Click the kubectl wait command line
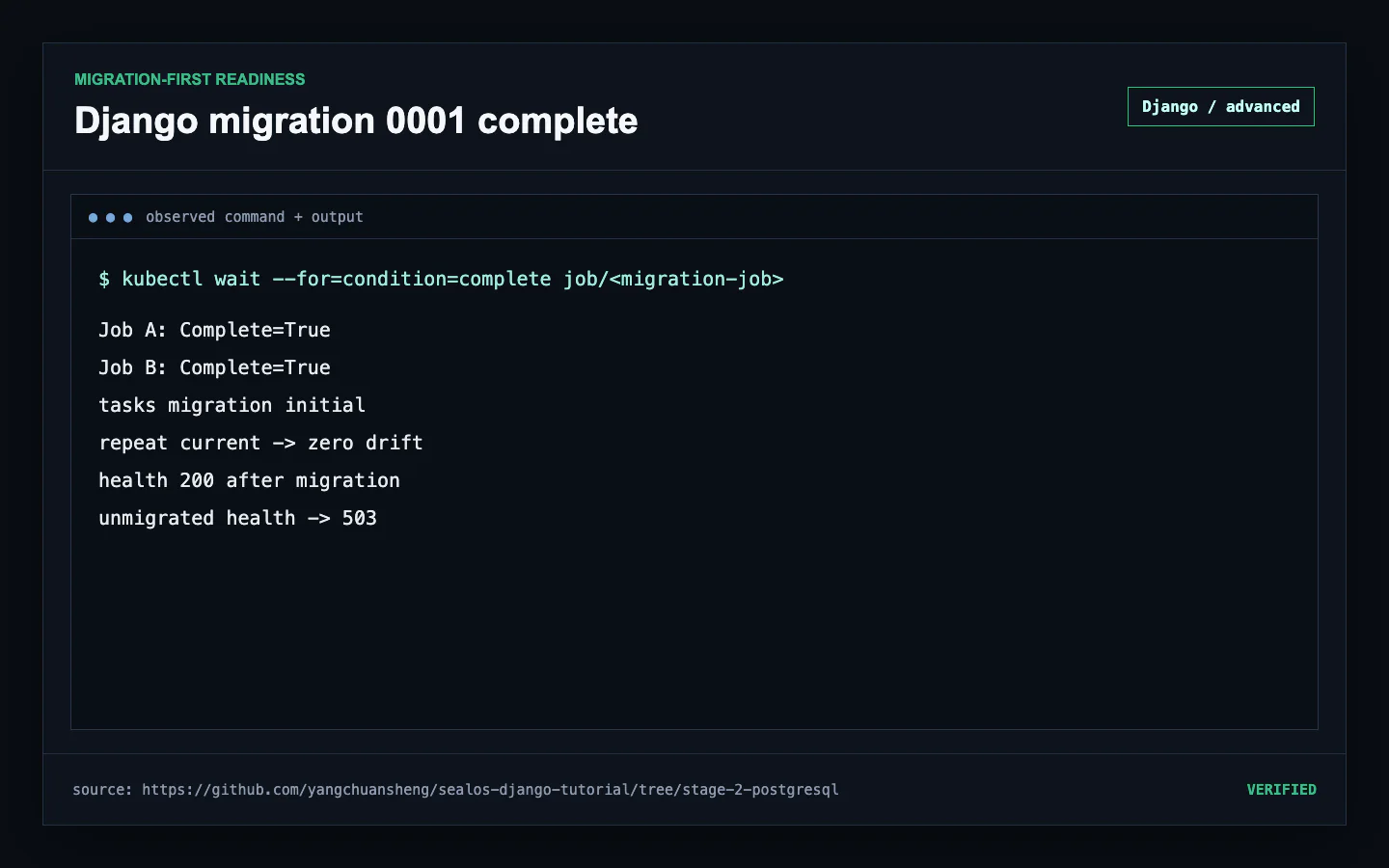1389x868 pixels. pos(441,279)
